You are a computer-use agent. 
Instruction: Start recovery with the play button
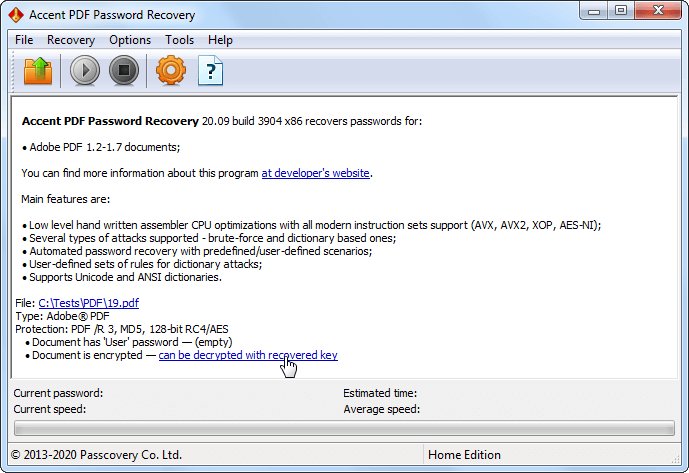(x=85, y=70)
